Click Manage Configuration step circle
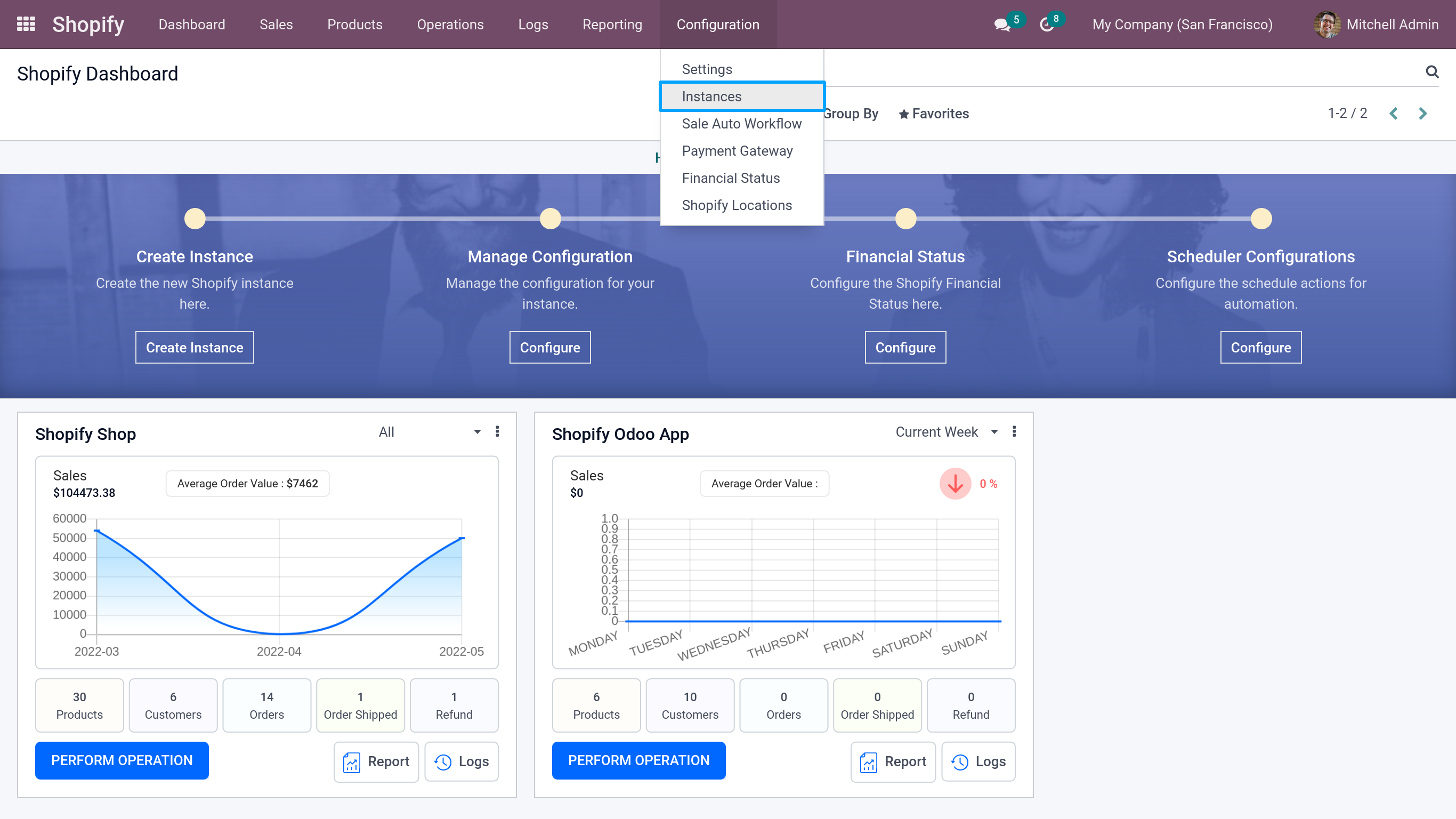Viewport: 1456px width, 819px height. click(x=550, y=218)
